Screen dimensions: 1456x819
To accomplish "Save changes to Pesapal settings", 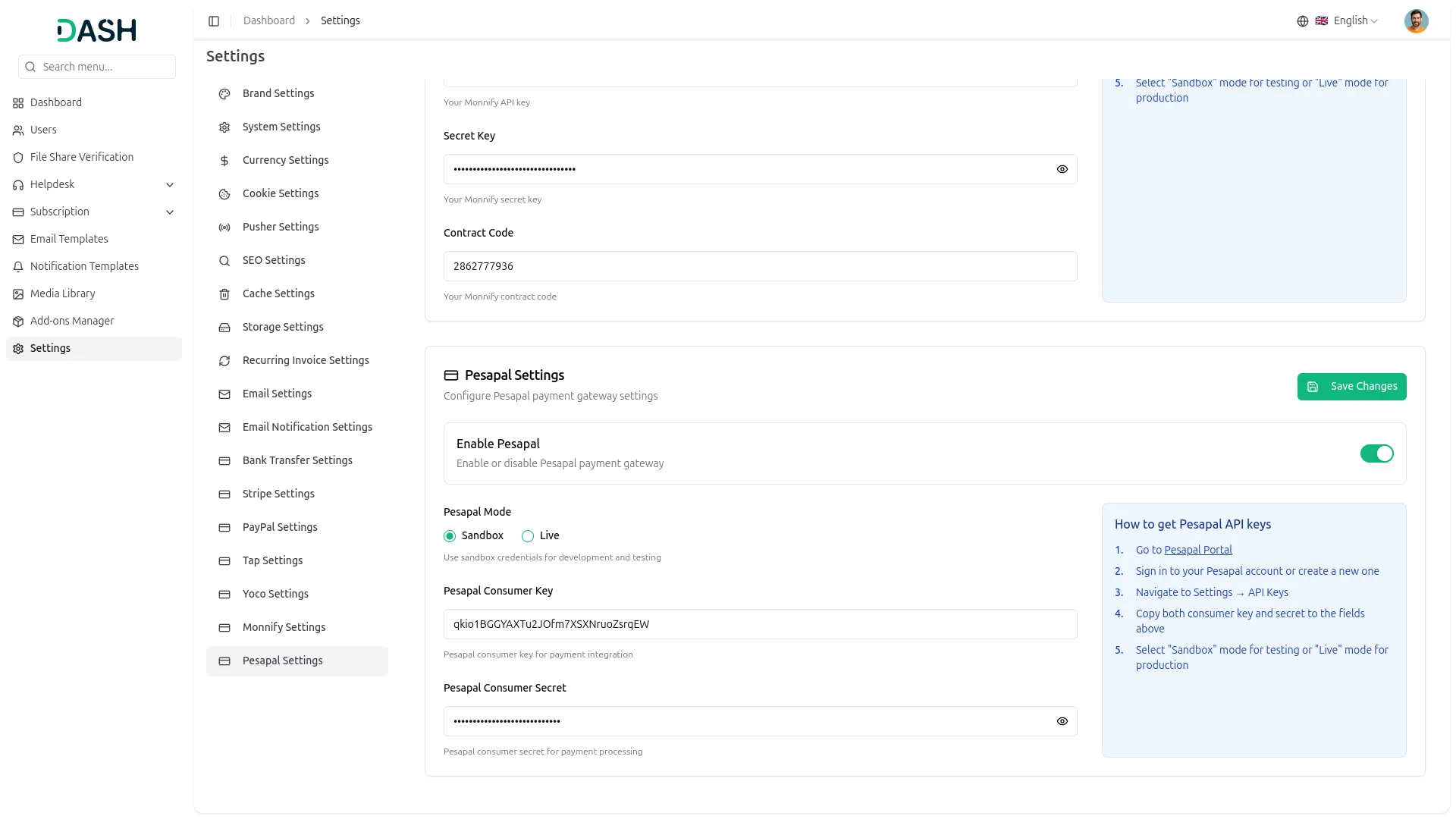I will coord(1351,387).
